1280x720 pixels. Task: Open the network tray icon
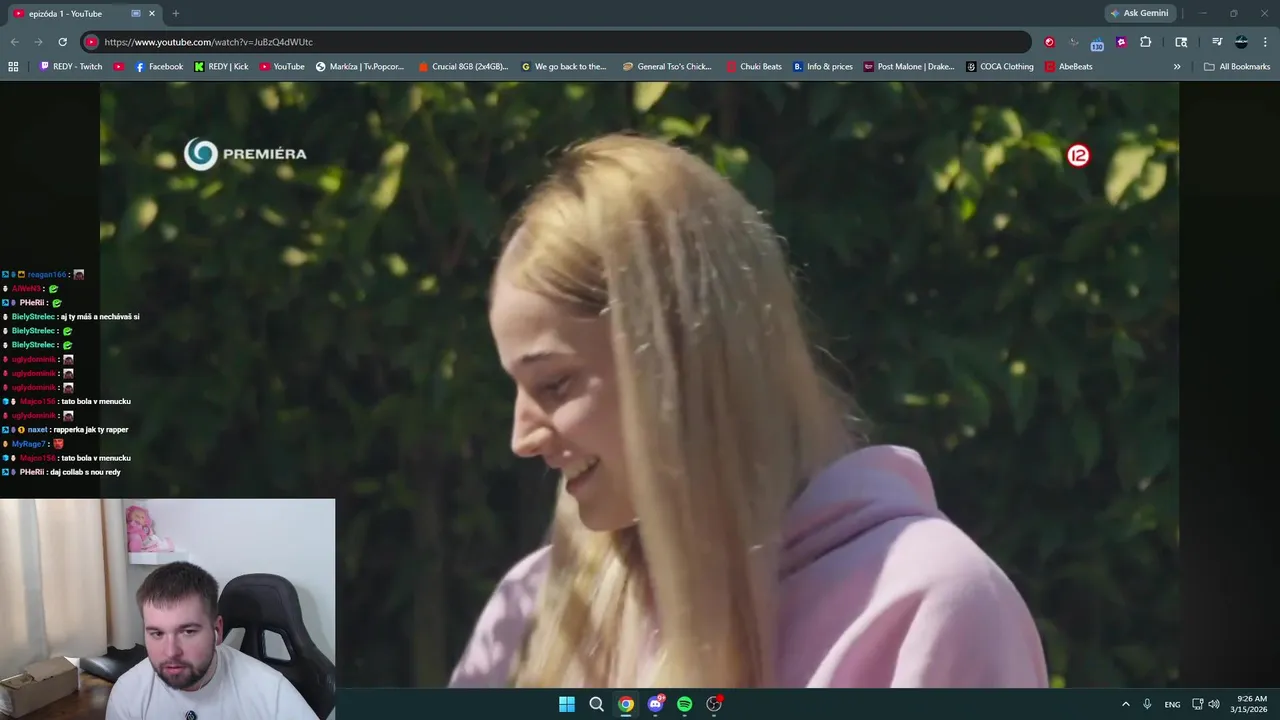click(1198, 704)
